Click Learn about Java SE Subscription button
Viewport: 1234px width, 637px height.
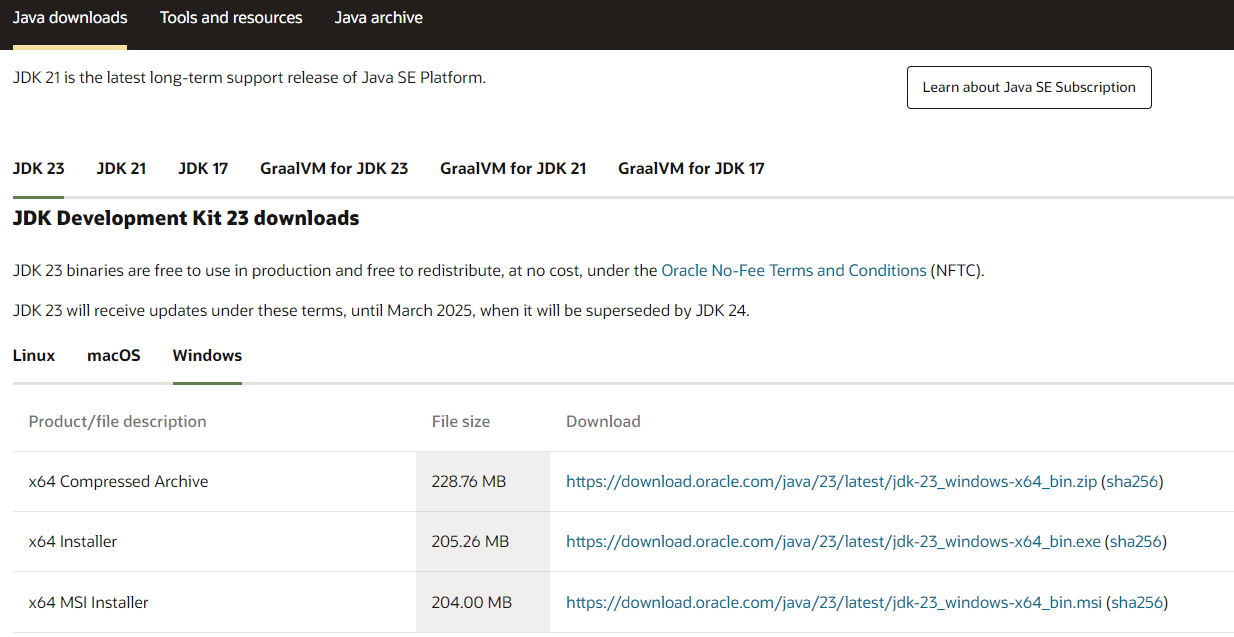click(1029, 88)
